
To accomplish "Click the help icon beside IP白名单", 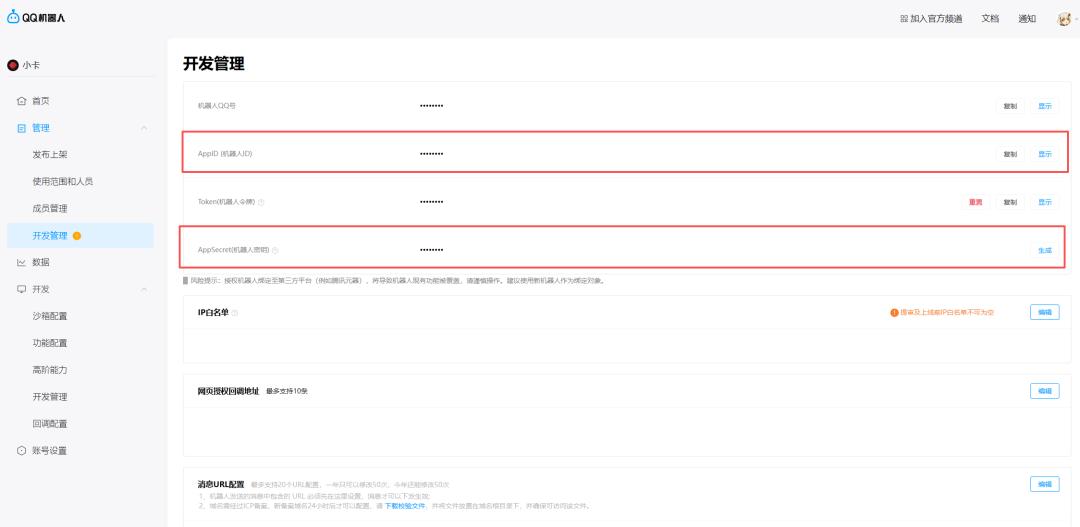I will (234, 313).
